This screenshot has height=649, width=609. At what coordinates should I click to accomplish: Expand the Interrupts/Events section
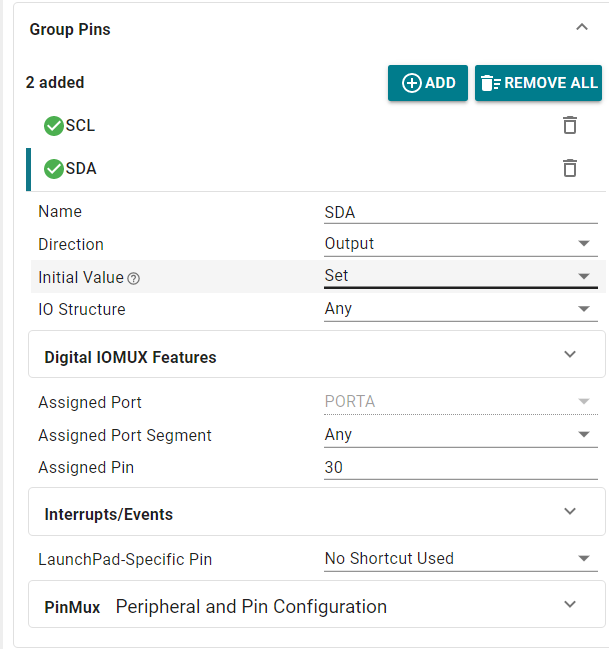[x=317, y=512]
